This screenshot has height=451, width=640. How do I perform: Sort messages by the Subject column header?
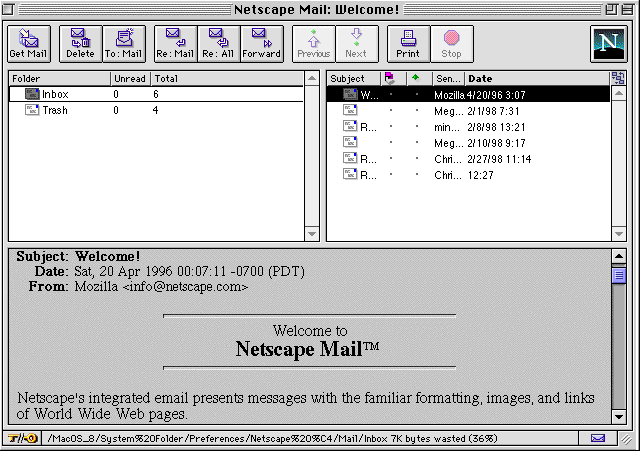point(348,78)
